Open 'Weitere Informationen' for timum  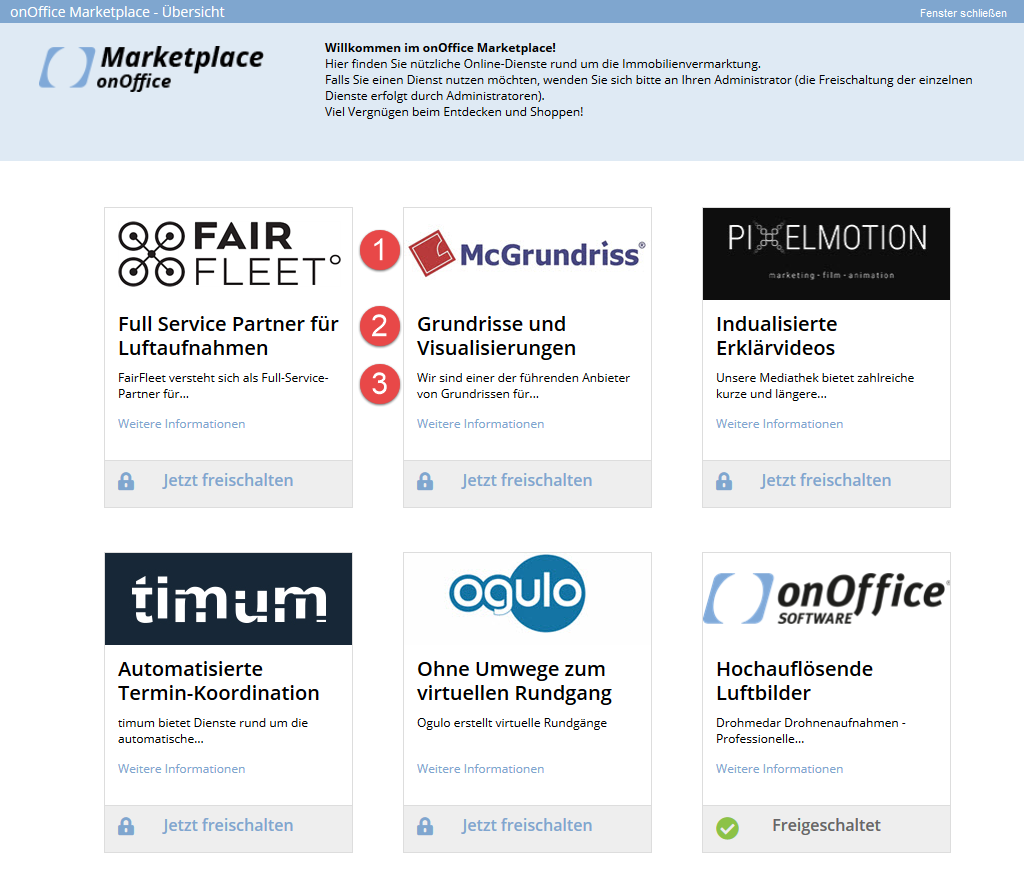[x=182, y=769]
